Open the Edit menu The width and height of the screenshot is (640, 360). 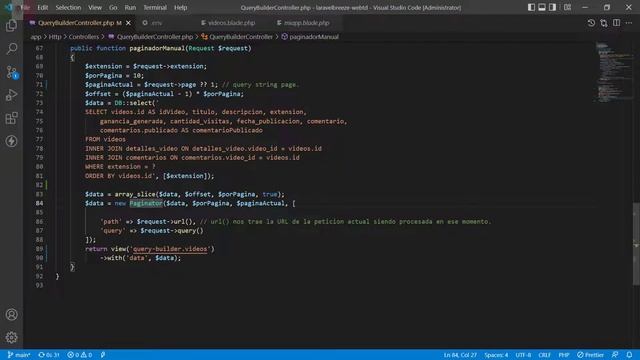[x=42, y=7]
